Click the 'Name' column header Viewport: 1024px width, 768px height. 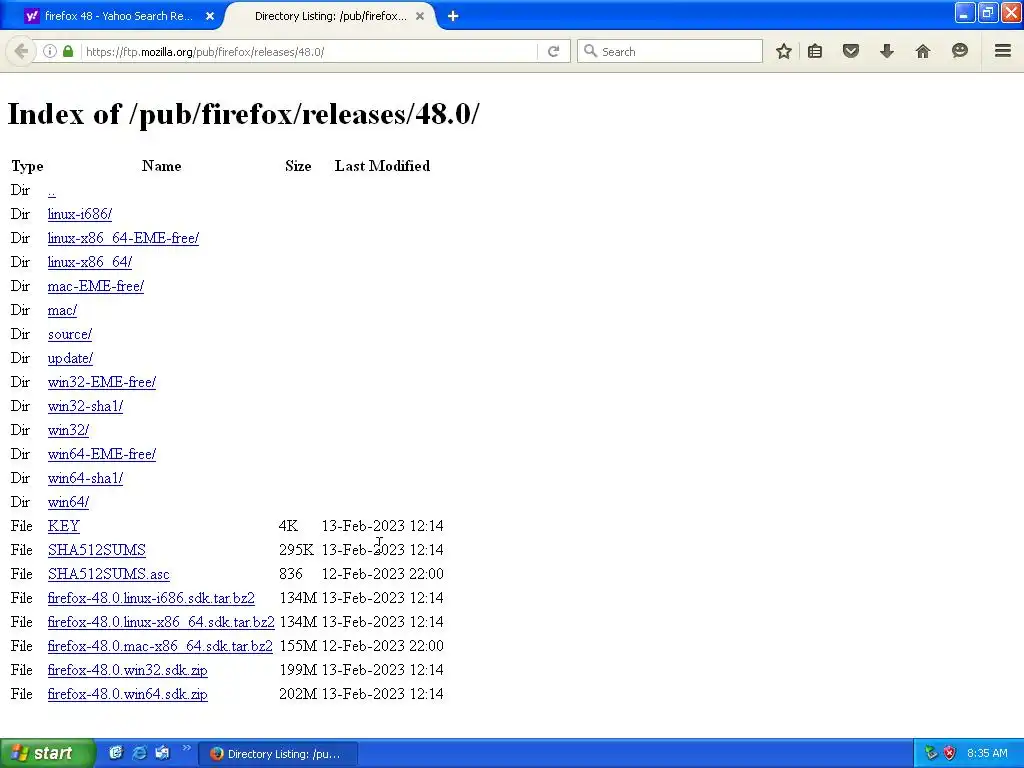point(161,166)
